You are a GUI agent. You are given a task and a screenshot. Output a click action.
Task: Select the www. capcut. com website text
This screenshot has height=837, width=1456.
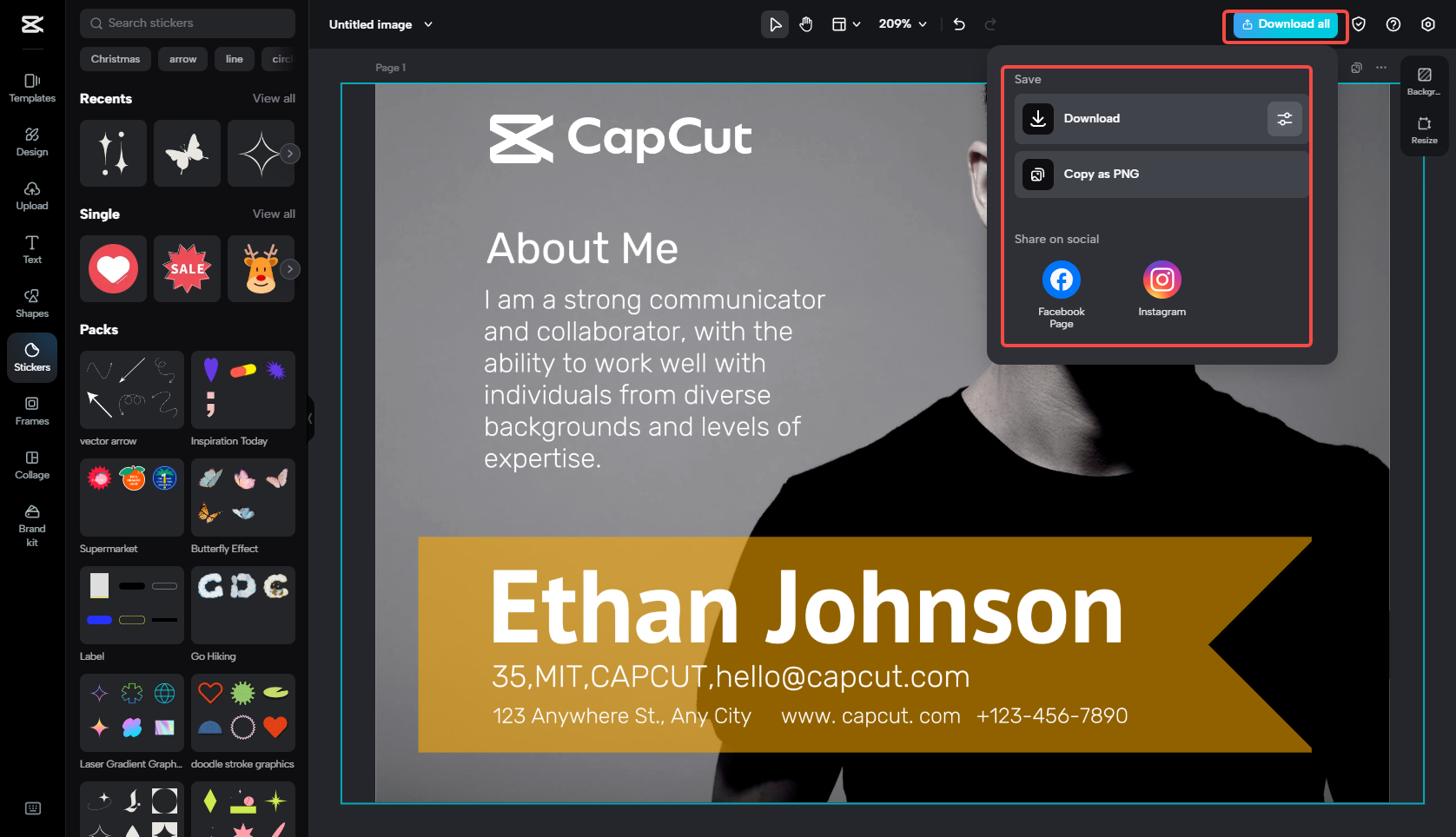tap(870, 716)
